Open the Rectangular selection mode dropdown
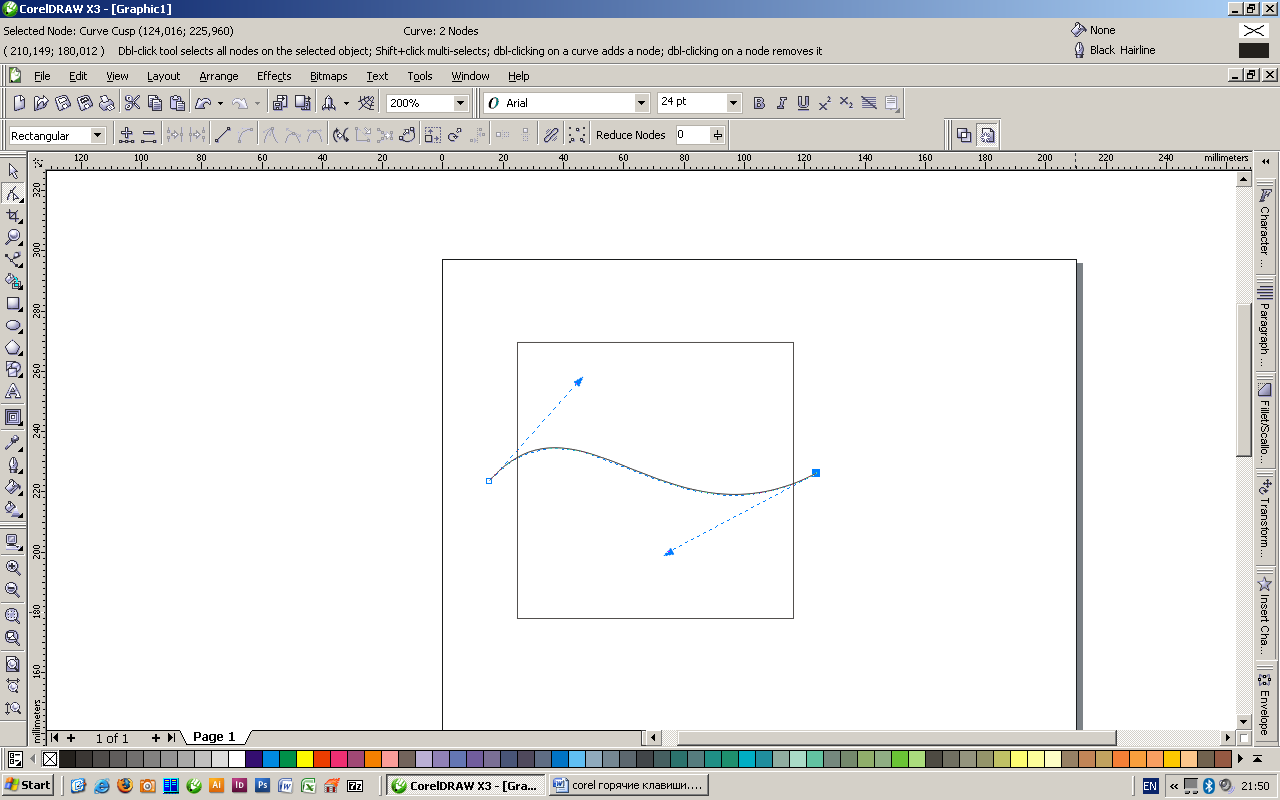This screenshot has height=800, width=1280. [98, 135]
